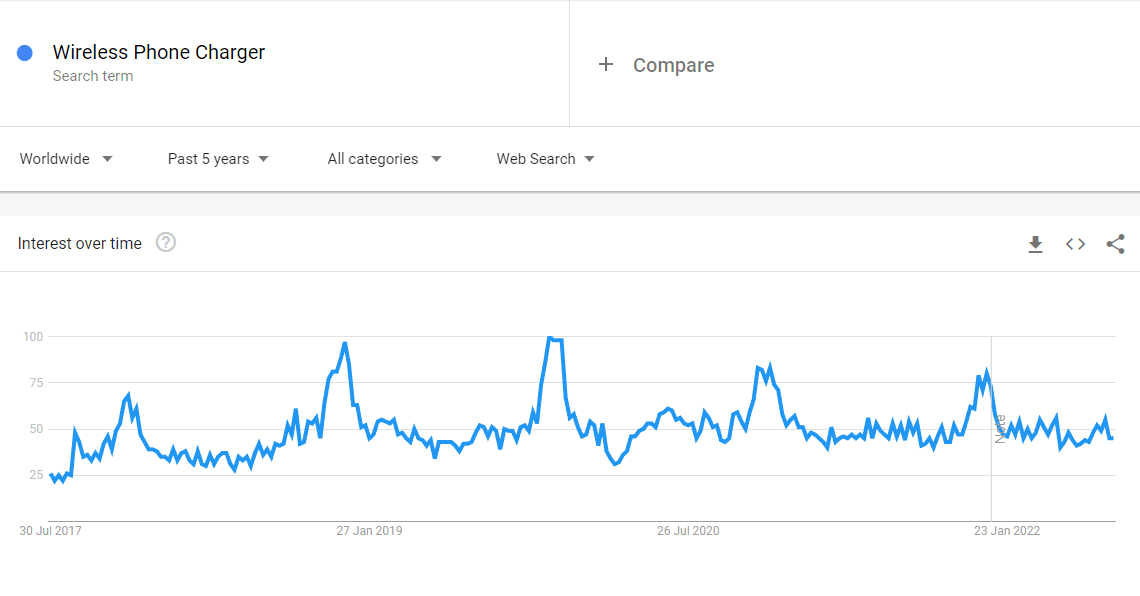
Task: Click the 30 Jul 2017 axis label
Action: tap(50, 531)
